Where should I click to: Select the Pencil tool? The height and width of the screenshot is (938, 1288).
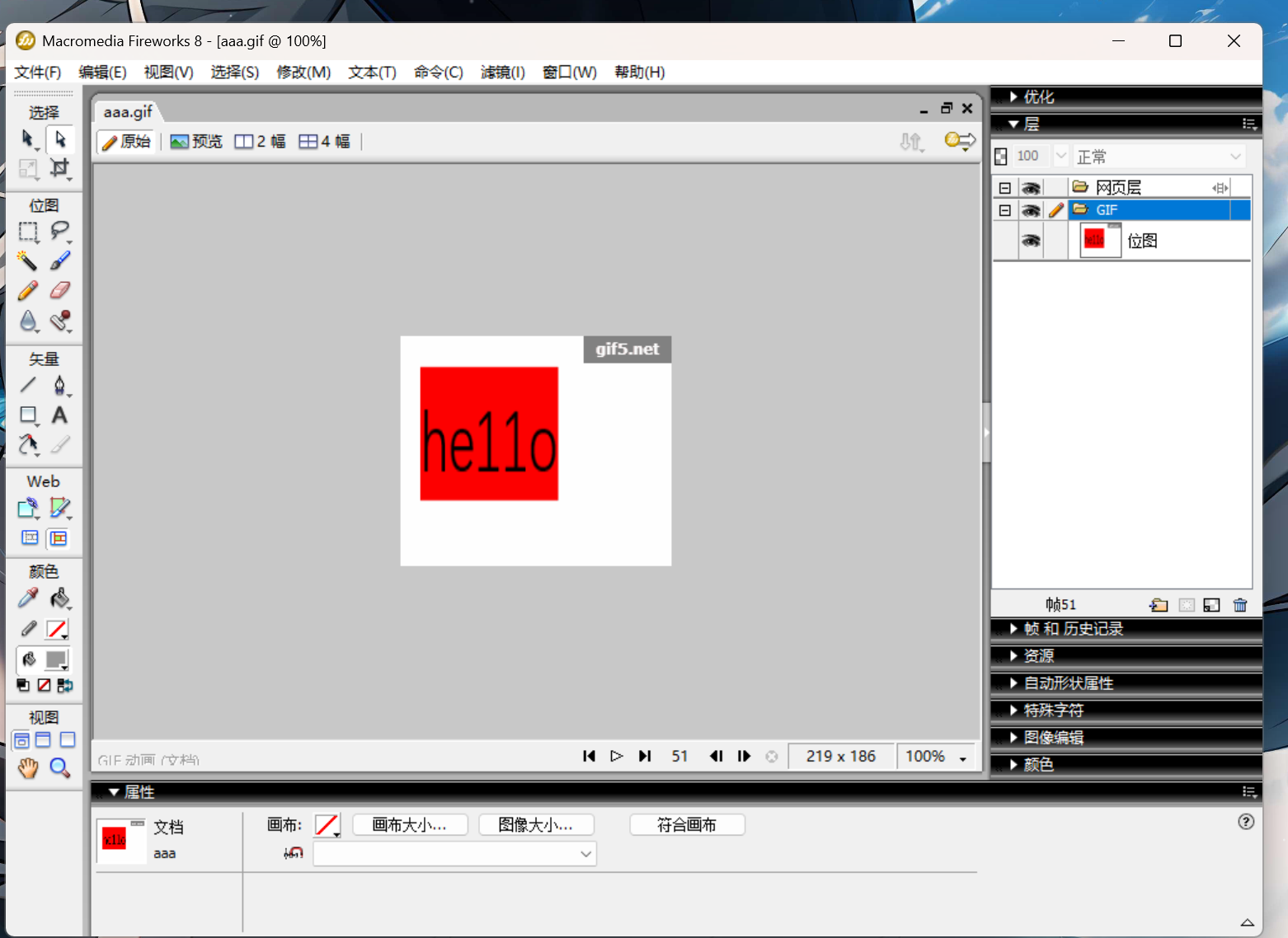pyautogui.click(x=27, y=290)
